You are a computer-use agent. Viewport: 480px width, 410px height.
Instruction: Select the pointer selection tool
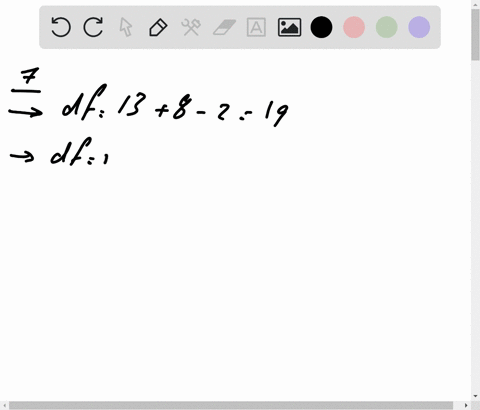(x=126, y=27)
